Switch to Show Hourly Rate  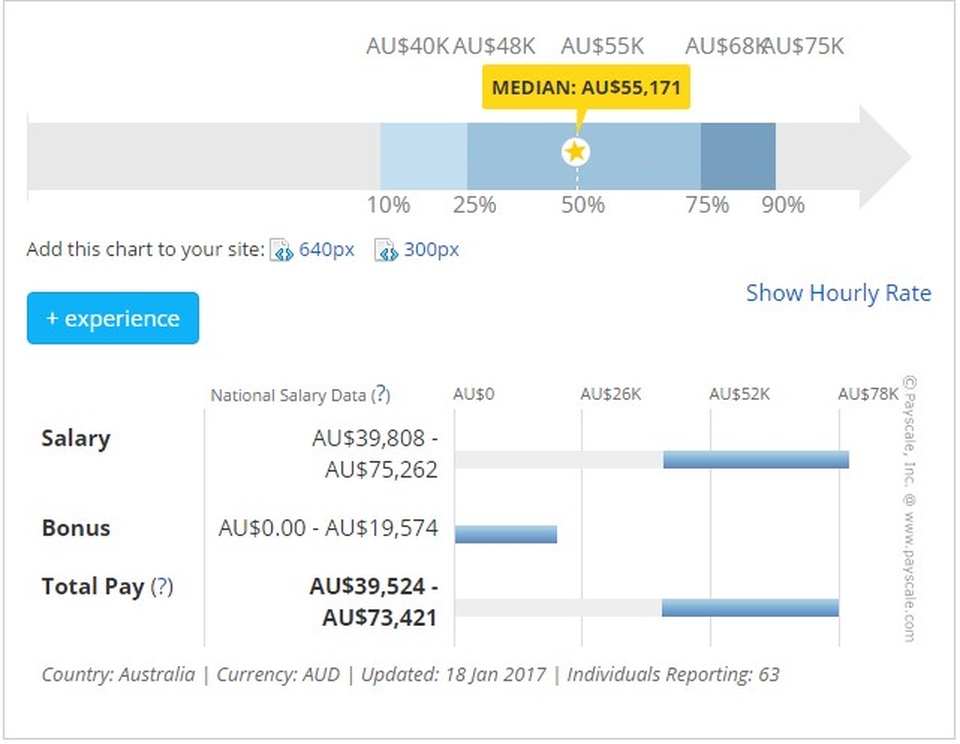[838, 293]
